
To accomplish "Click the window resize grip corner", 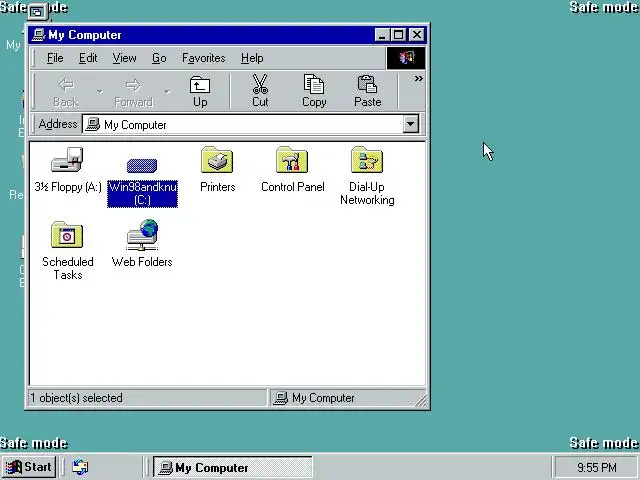I will (421, 400).
